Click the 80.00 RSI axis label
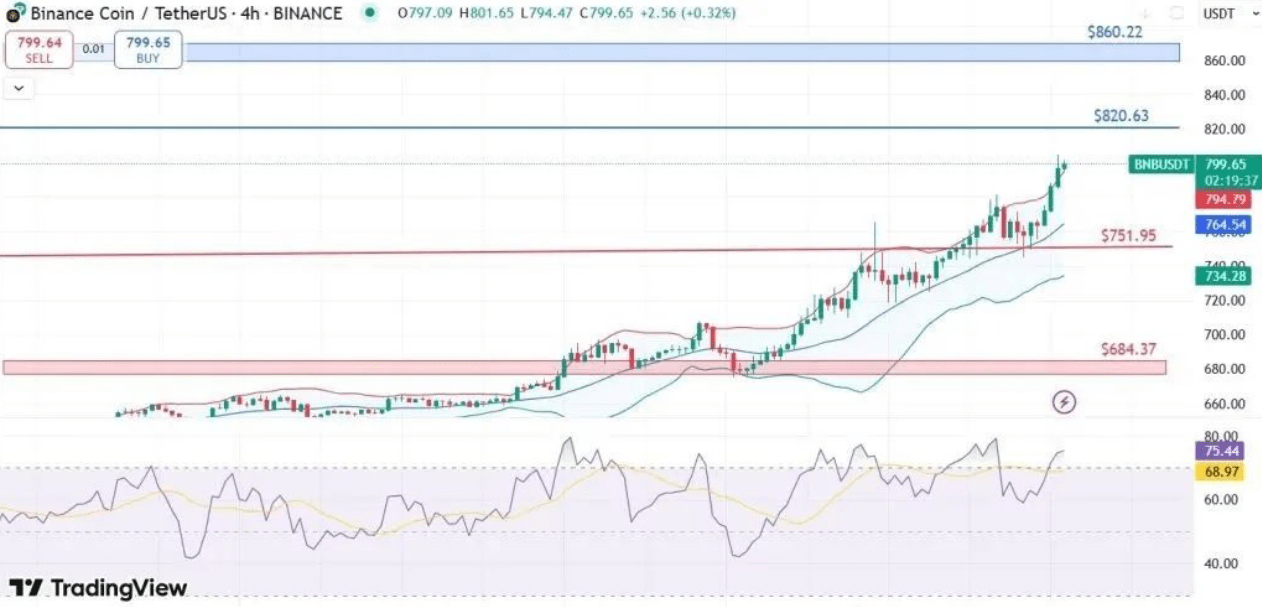The image size is (1262, 607). [x=1223, y=437]
